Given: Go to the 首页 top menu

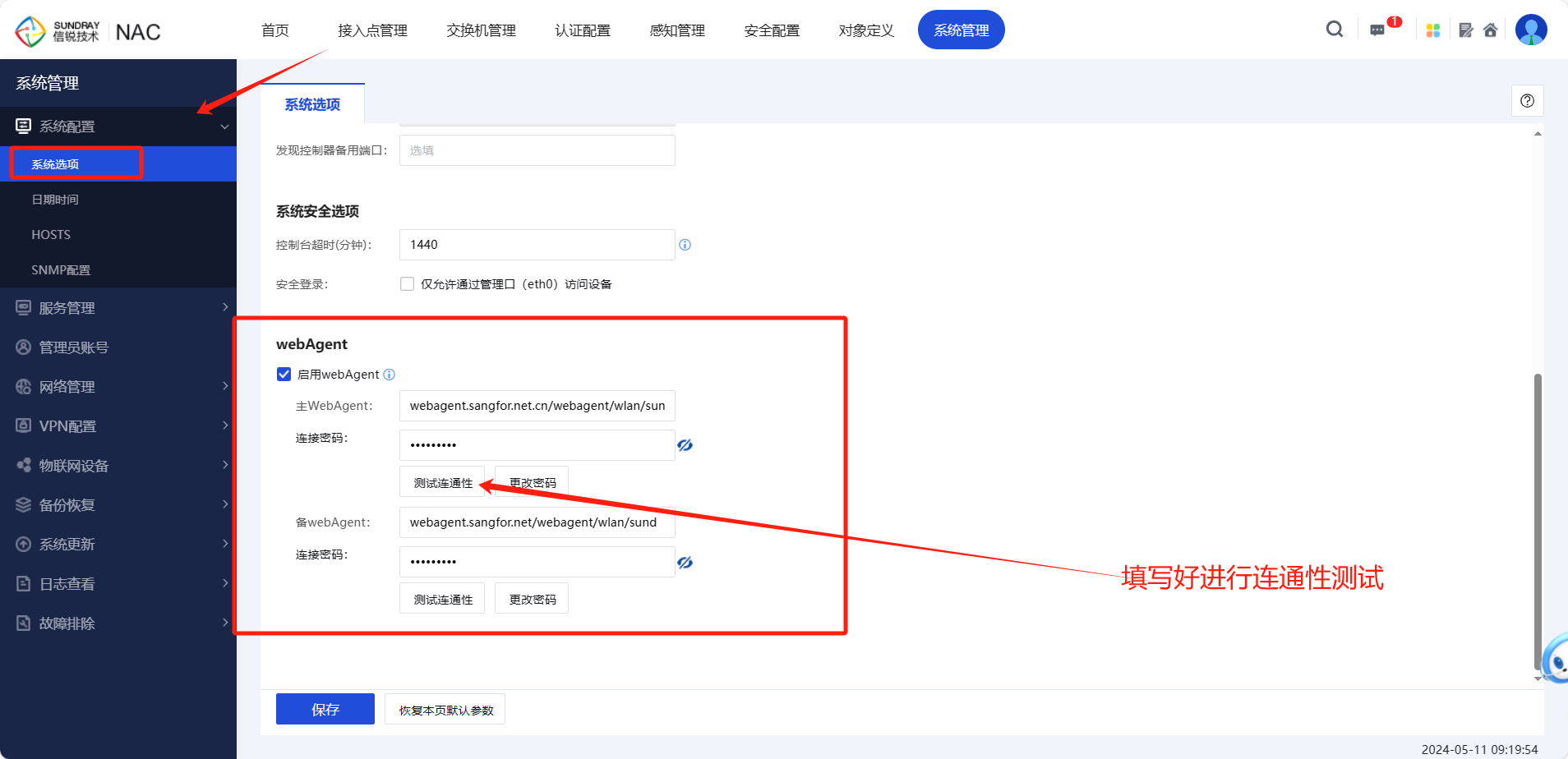Looking at the screenshot, I should pyautogui.click(x=275, y=30).
